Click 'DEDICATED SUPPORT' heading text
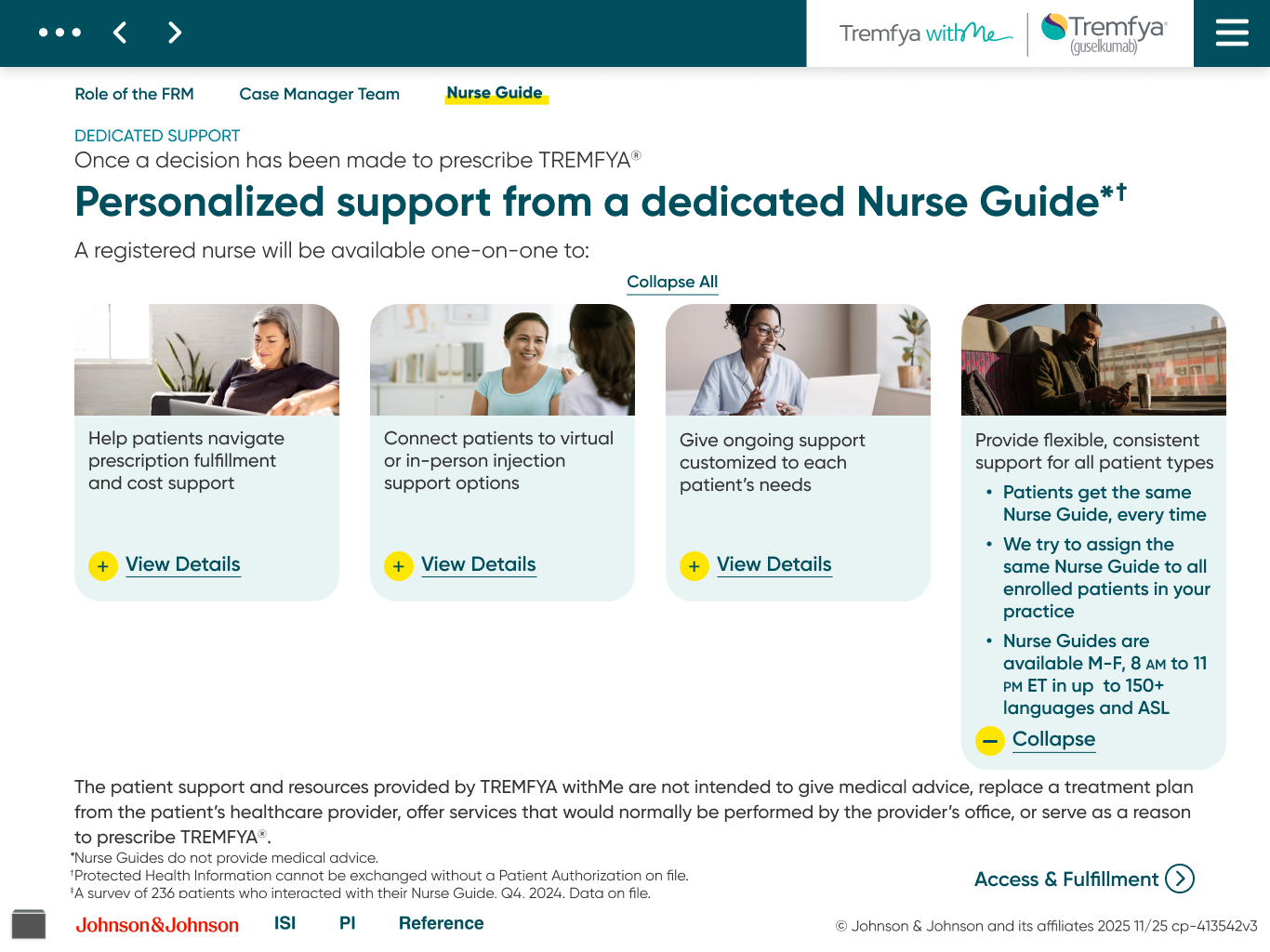Image resolution: width=1270 pixels, height=952 pixels. [157, 136]
